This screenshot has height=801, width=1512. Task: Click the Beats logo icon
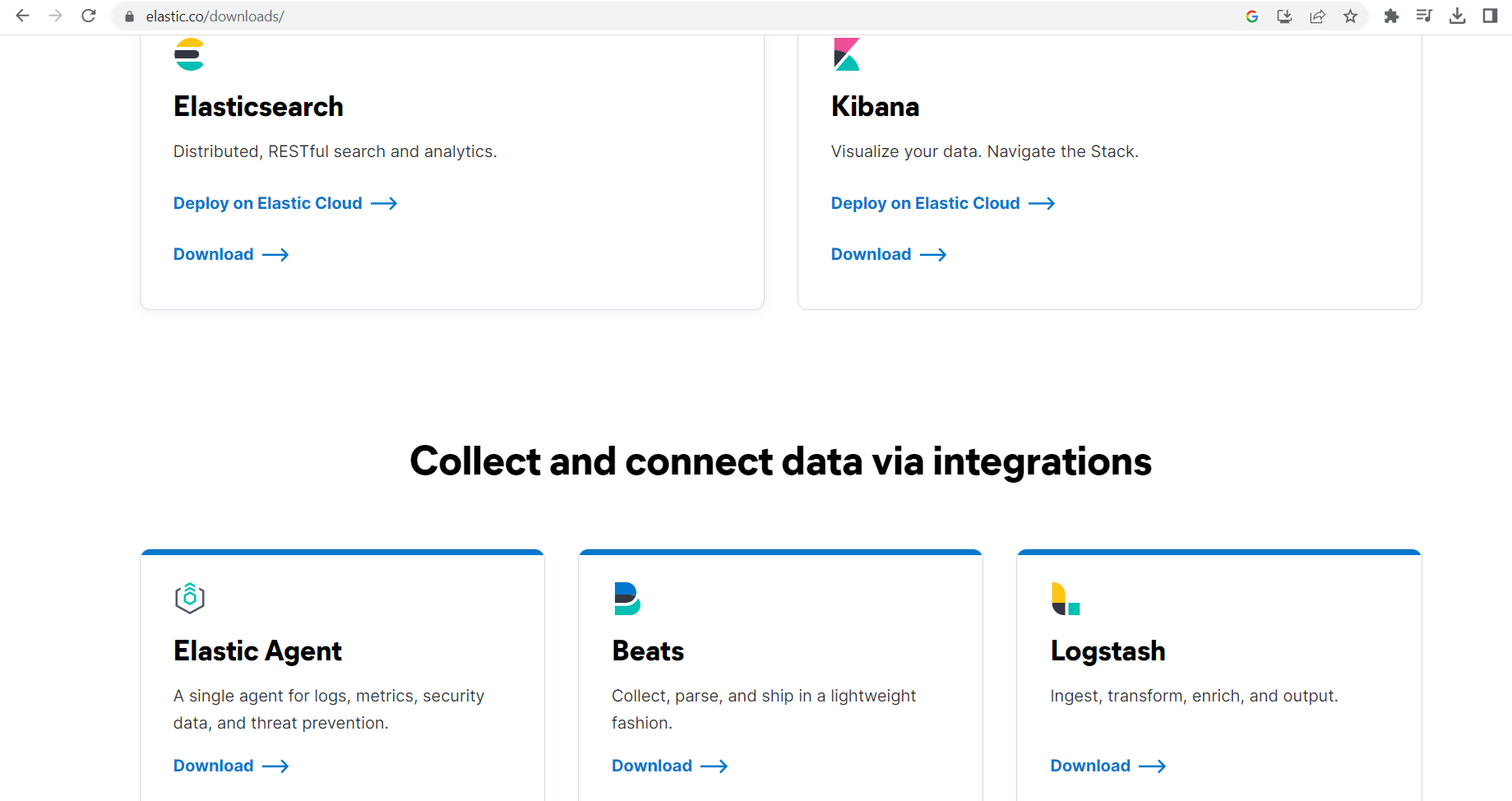pos(627,598)
